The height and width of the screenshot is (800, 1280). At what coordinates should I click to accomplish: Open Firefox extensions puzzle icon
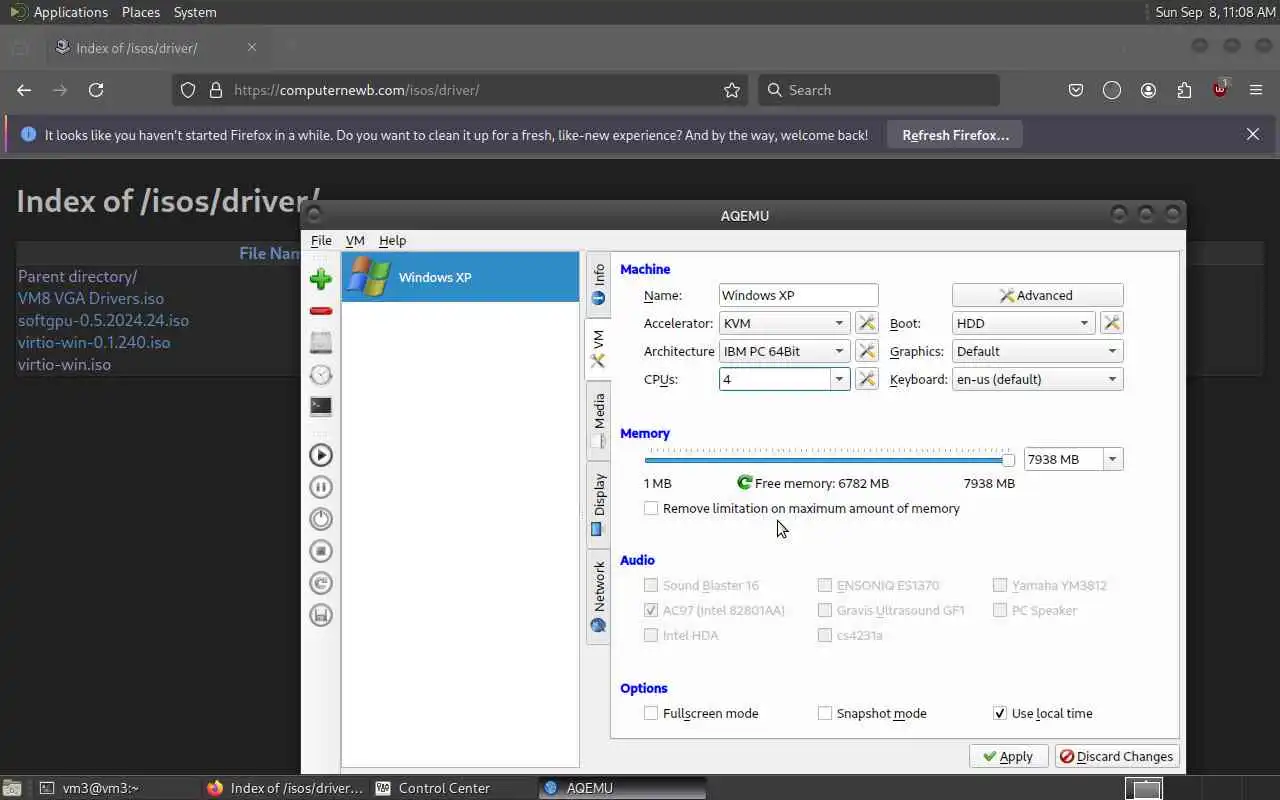coord(1184,90)
